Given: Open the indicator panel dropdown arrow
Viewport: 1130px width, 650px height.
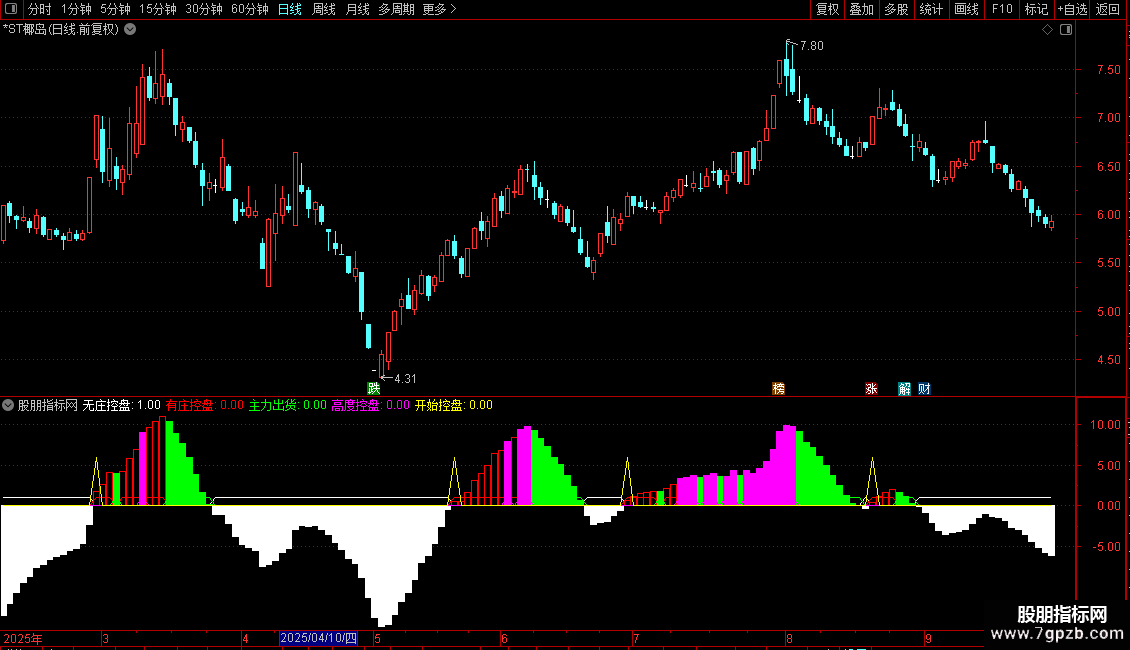Looking at the screenshot, I should coord(8,405).
